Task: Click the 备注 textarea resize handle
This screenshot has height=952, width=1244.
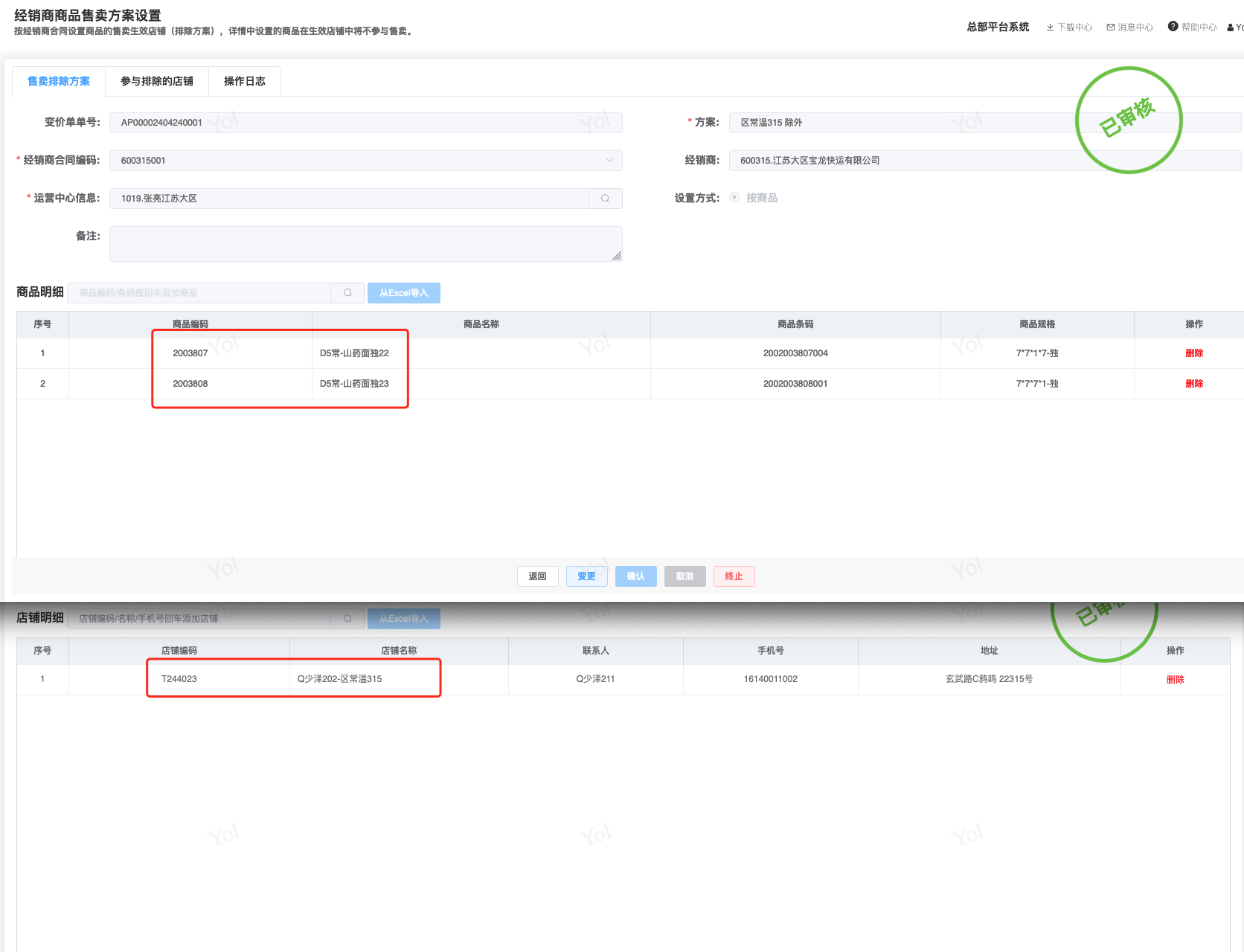Action: pyautogui.click(x=617, y=256)
